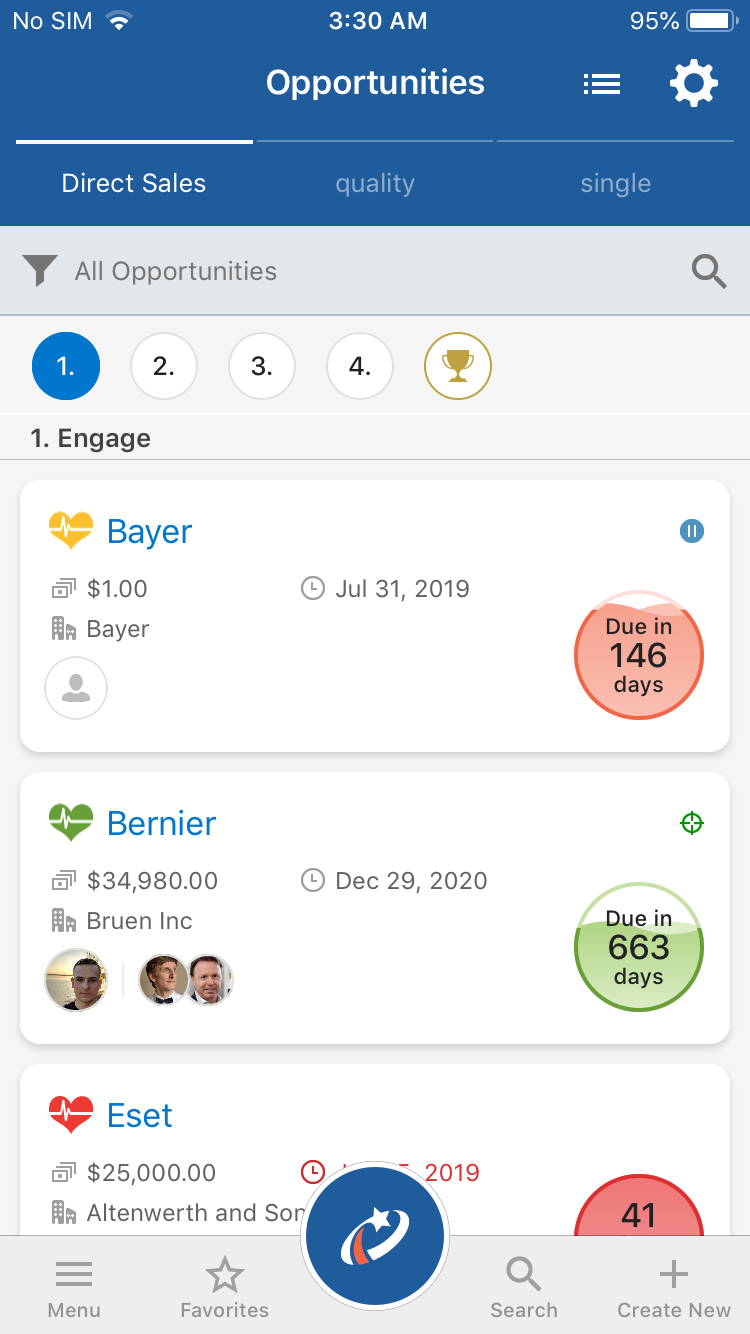Tap the paused status icon on Bayer
Screen dimensions: 750x1334
tap(692, 531)
